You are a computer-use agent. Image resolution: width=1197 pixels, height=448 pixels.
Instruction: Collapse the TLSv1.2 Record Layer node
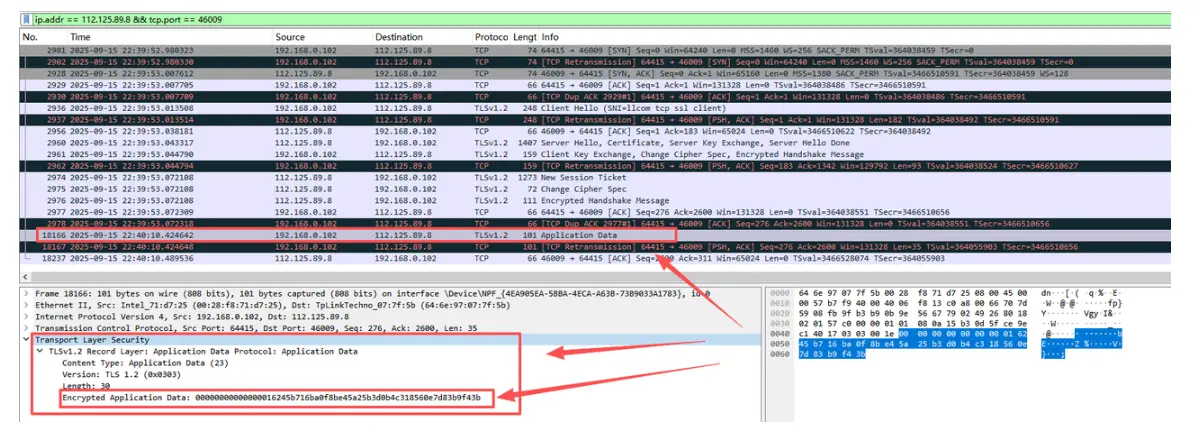(40, 351)
